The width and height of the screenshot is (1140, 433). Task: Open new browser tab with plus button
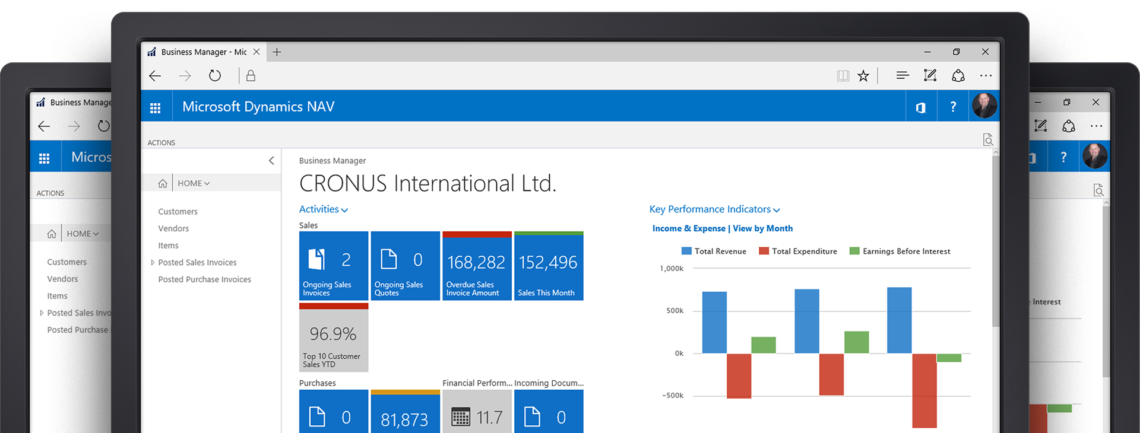[276, 52]
